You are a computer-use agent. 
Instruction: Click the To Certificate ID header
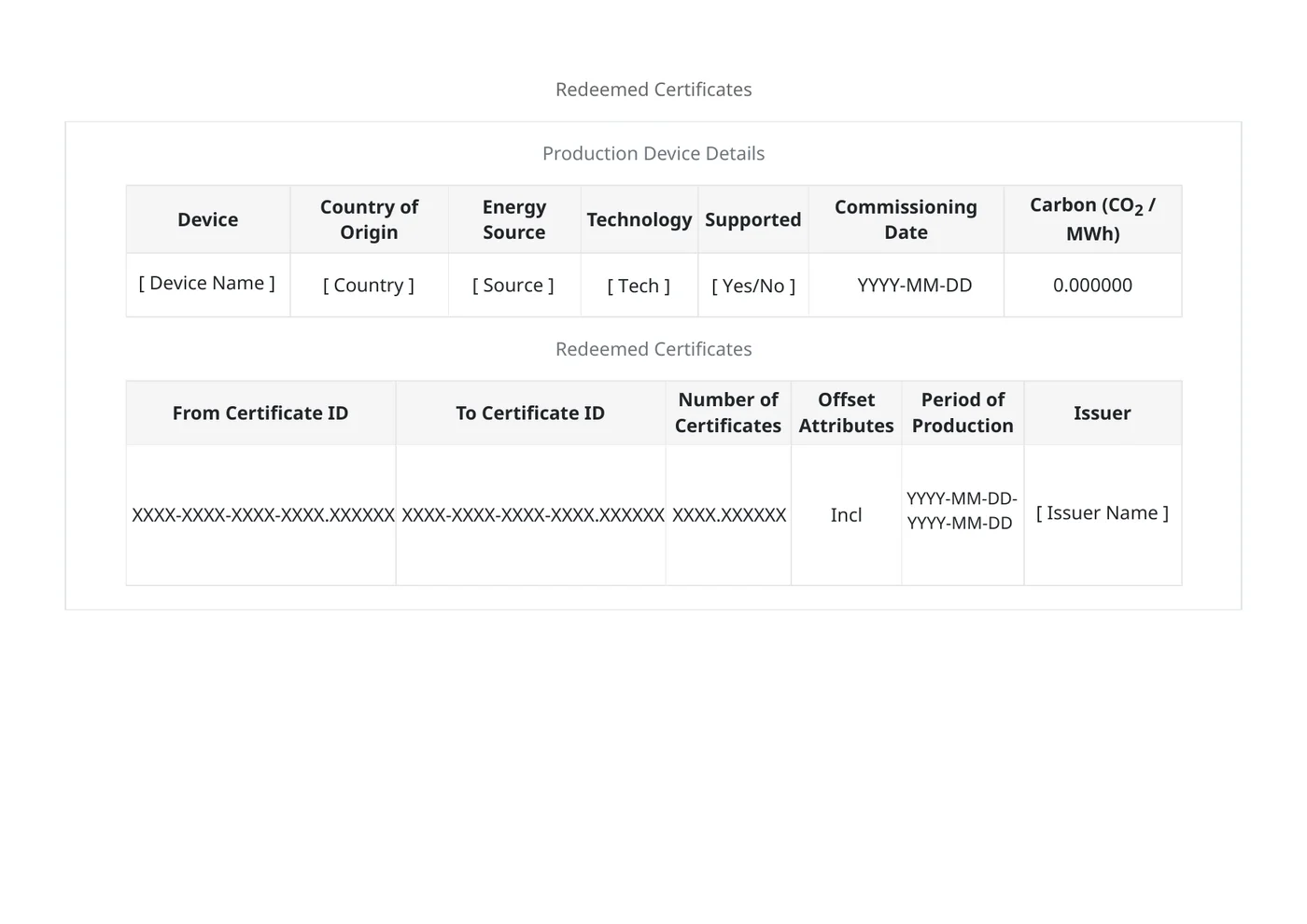click(530, 413)
